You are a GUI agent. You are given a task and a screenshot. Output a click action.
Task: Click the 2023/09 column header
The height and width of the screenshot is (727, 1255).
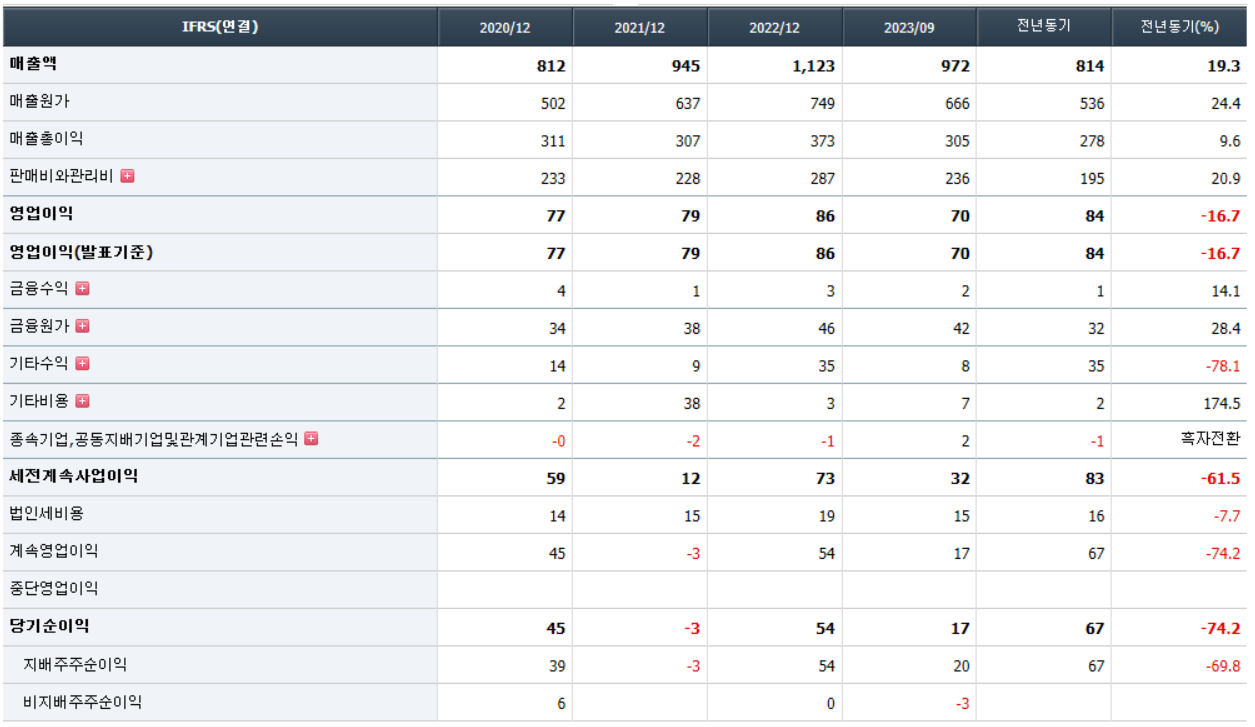909,27
